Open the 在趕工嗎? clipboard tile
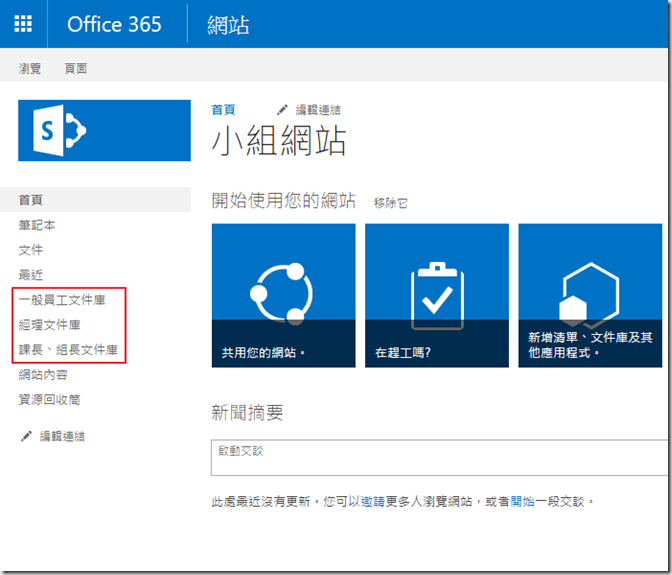672x575 pixels. [x=436, y=295]
